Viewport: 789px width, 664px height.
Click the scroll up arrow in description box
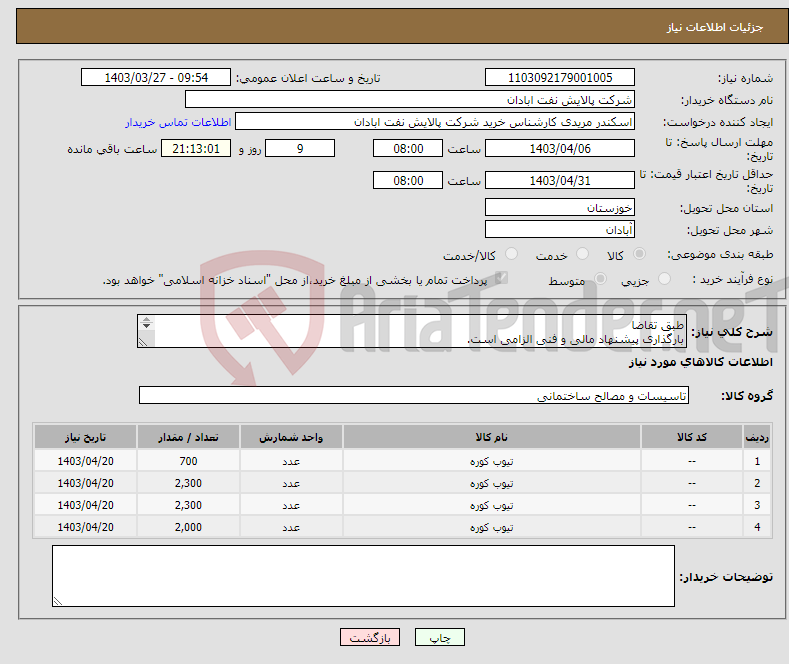[146, 319]
